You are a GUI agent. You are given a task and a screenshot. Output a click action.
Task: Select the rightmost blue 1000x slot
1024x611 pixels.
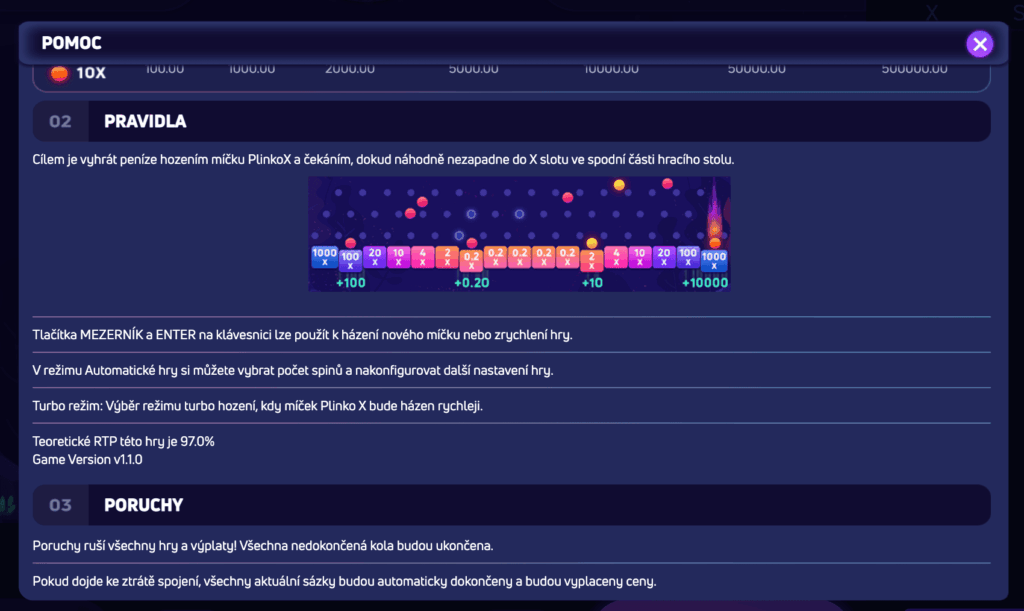coord(714,259)
